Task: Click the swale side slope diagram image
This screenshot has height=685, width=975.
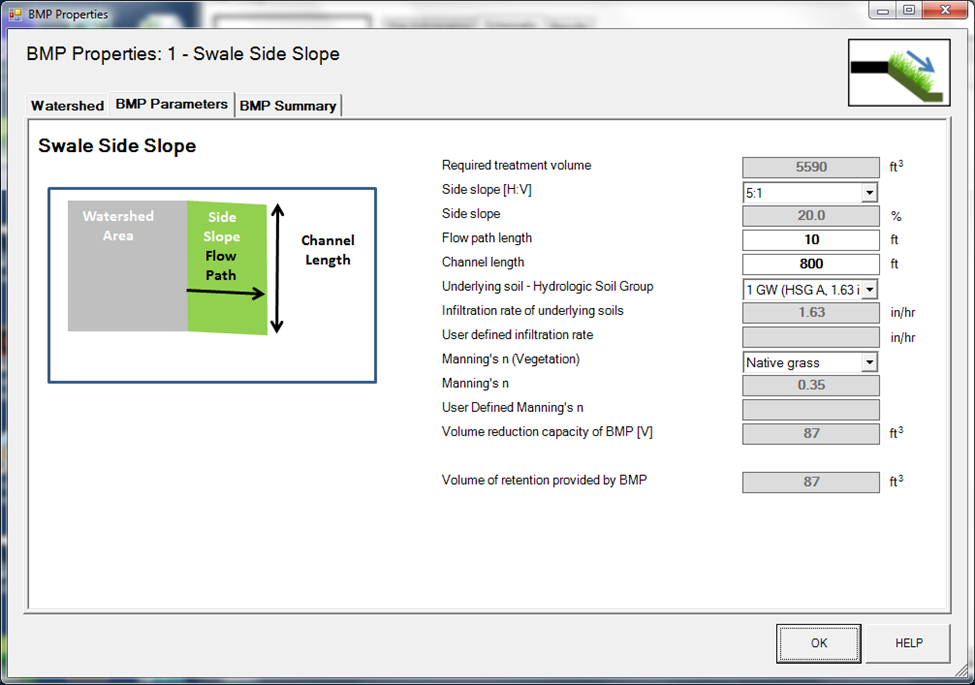Action: coord(212,285)
